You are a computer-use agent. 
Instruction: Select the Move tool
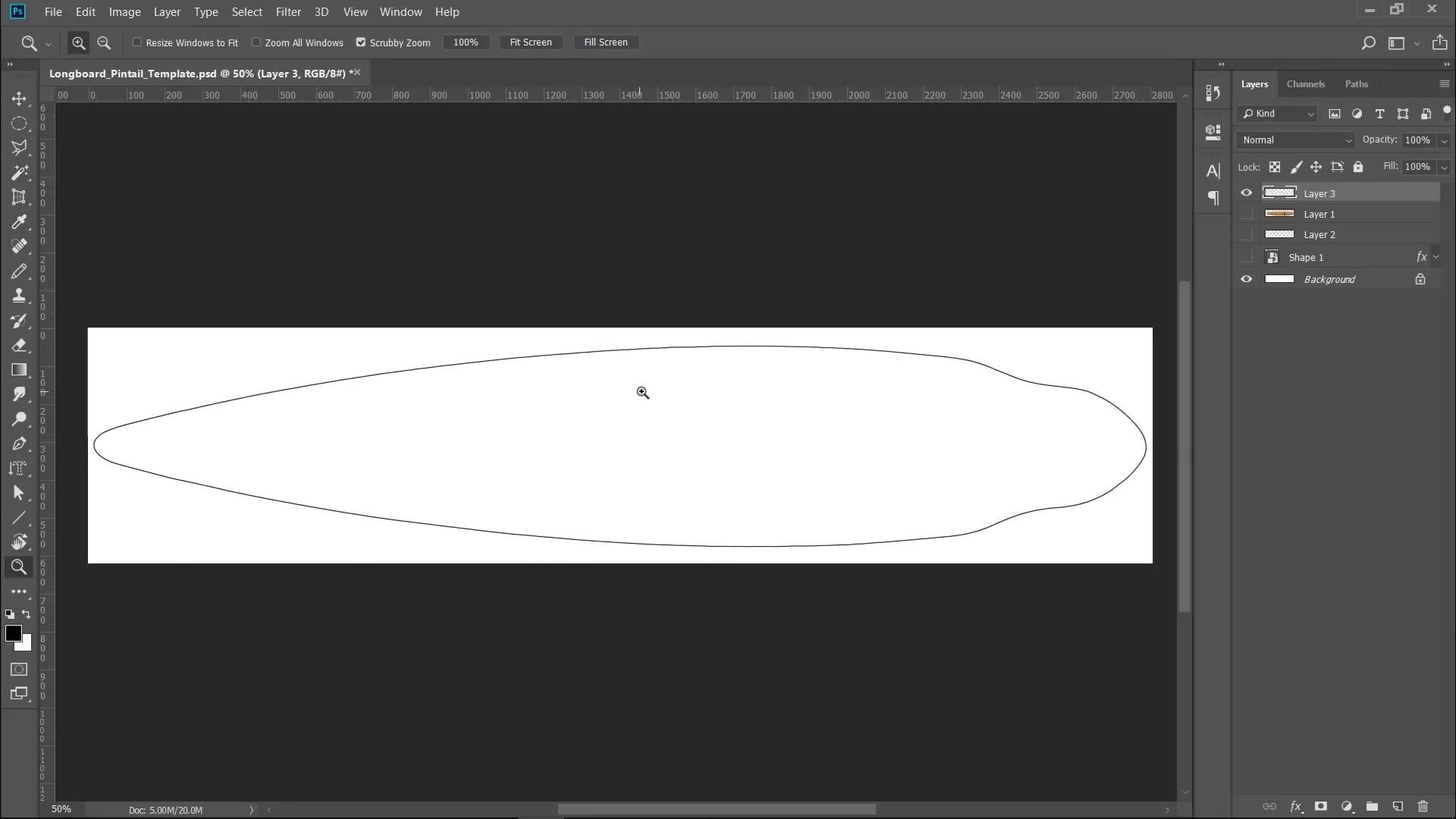[x=19, y=99]
